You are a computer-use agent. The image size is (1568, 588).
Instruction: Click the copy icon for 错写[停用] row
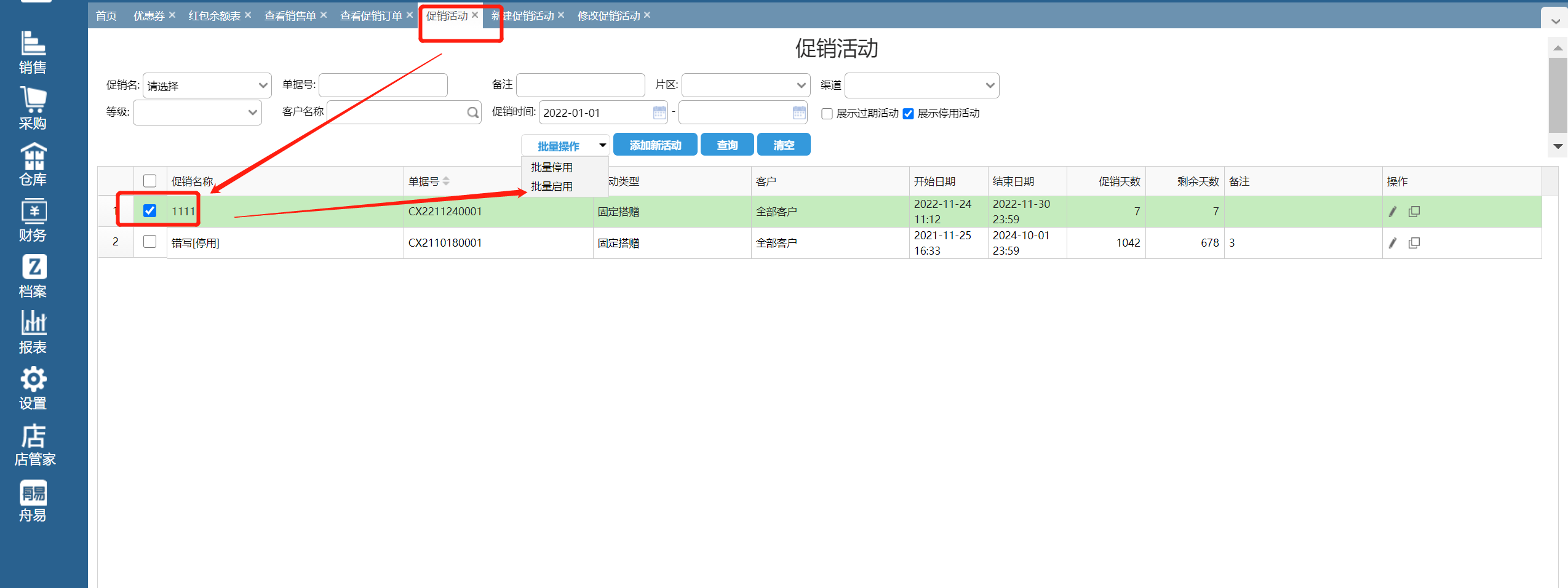[x=1414, y=243]
